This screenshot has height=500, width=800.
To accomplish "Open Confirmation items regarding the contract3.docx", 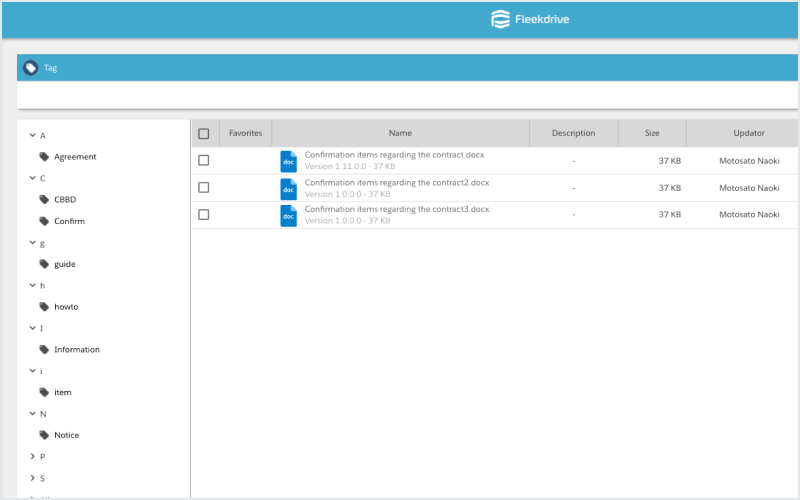I will (x=397, y=209).
